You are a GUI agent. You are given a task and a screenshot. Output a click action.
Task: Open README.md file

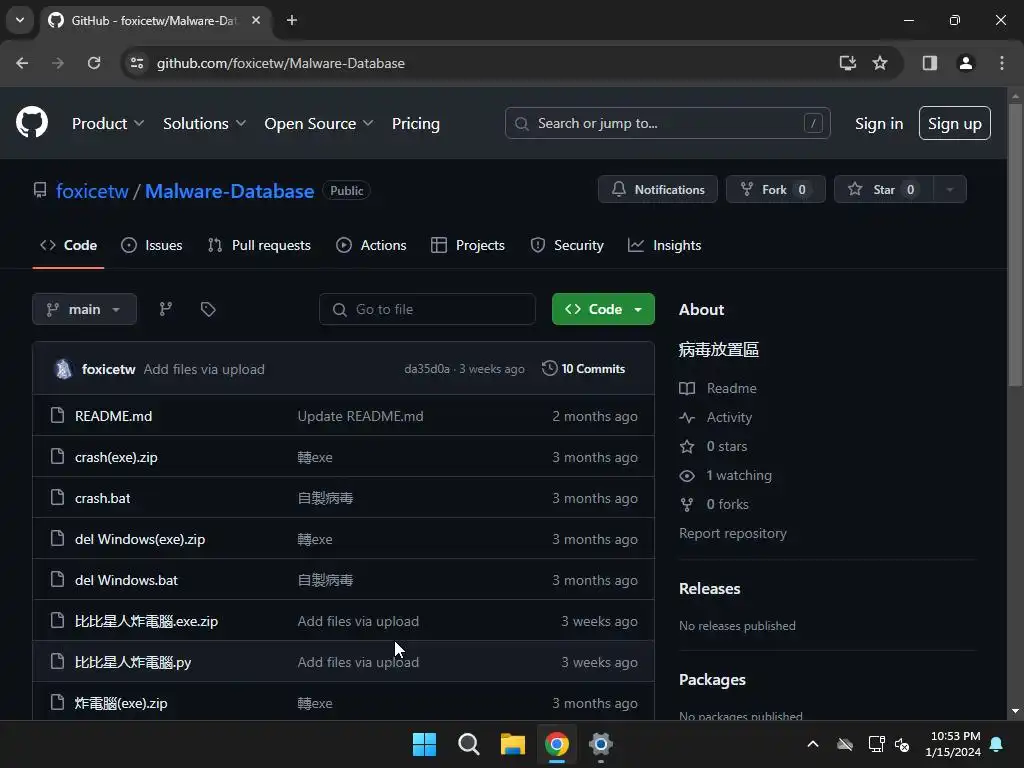(x=113, y=416)
